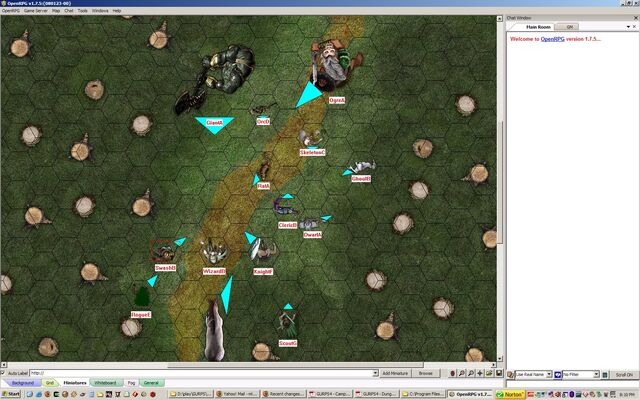Select the RogueE miniature label

[141, 315]
